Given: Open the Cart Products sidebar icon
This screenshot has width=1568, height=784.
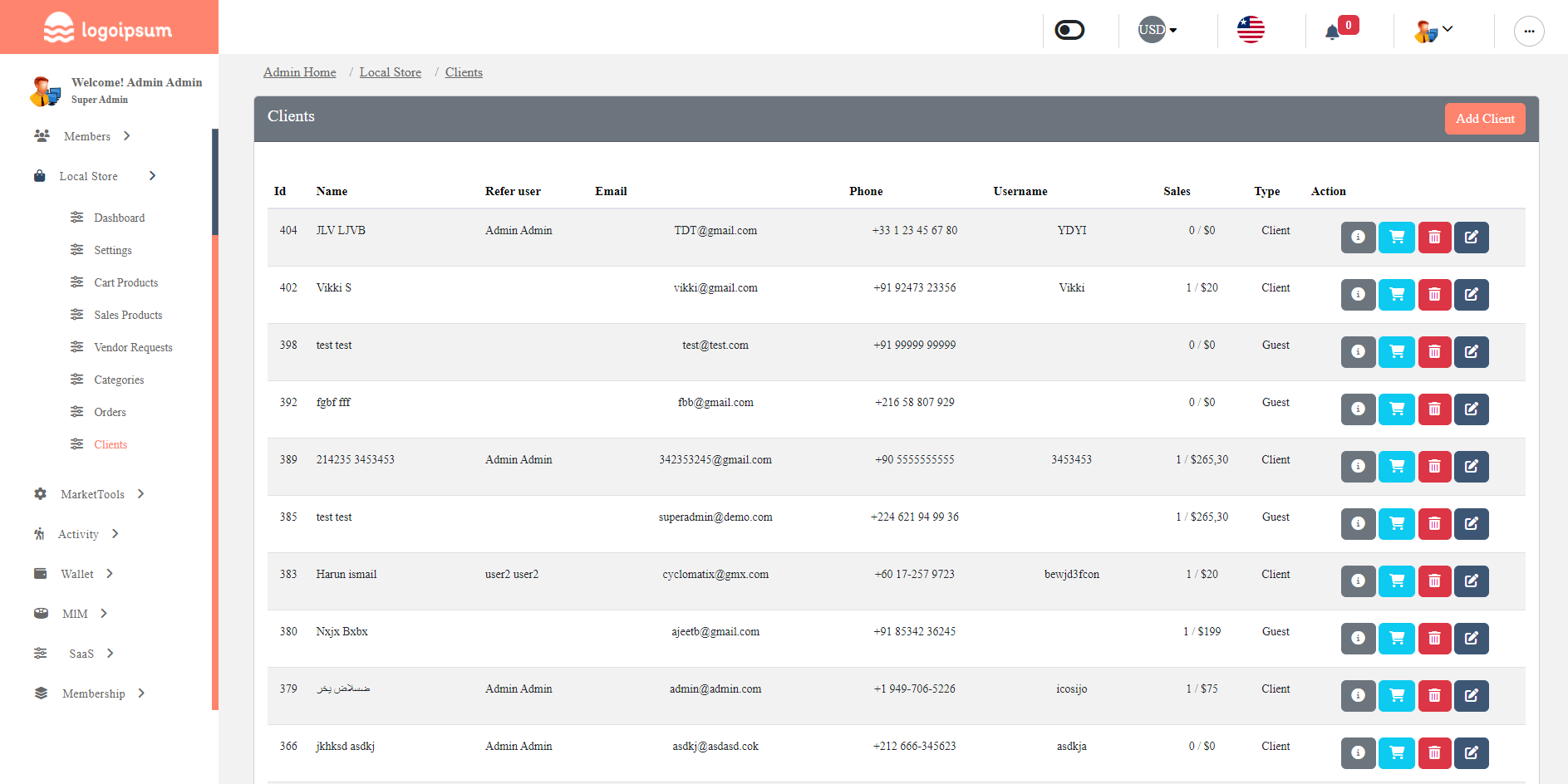Looking at the screenshot, I should (76, 282).
